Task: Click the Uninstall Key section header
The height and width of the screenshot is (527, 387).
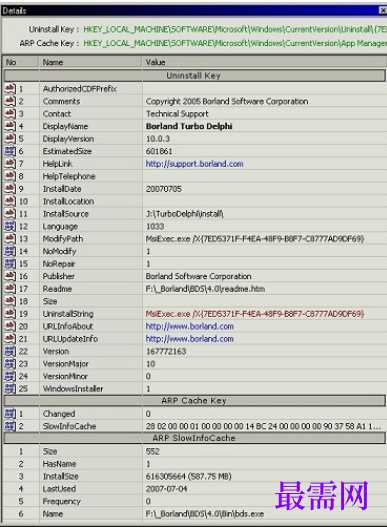Action: point(194,76)
